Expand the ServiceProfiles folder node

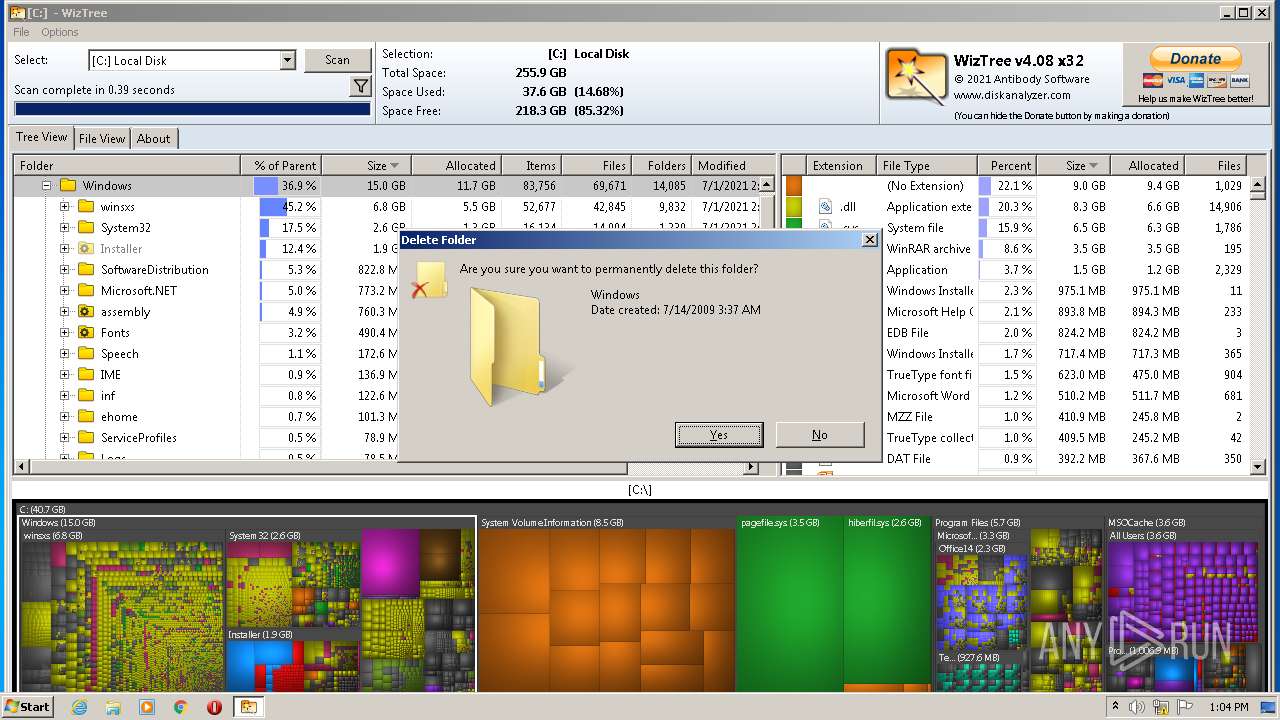64,438
